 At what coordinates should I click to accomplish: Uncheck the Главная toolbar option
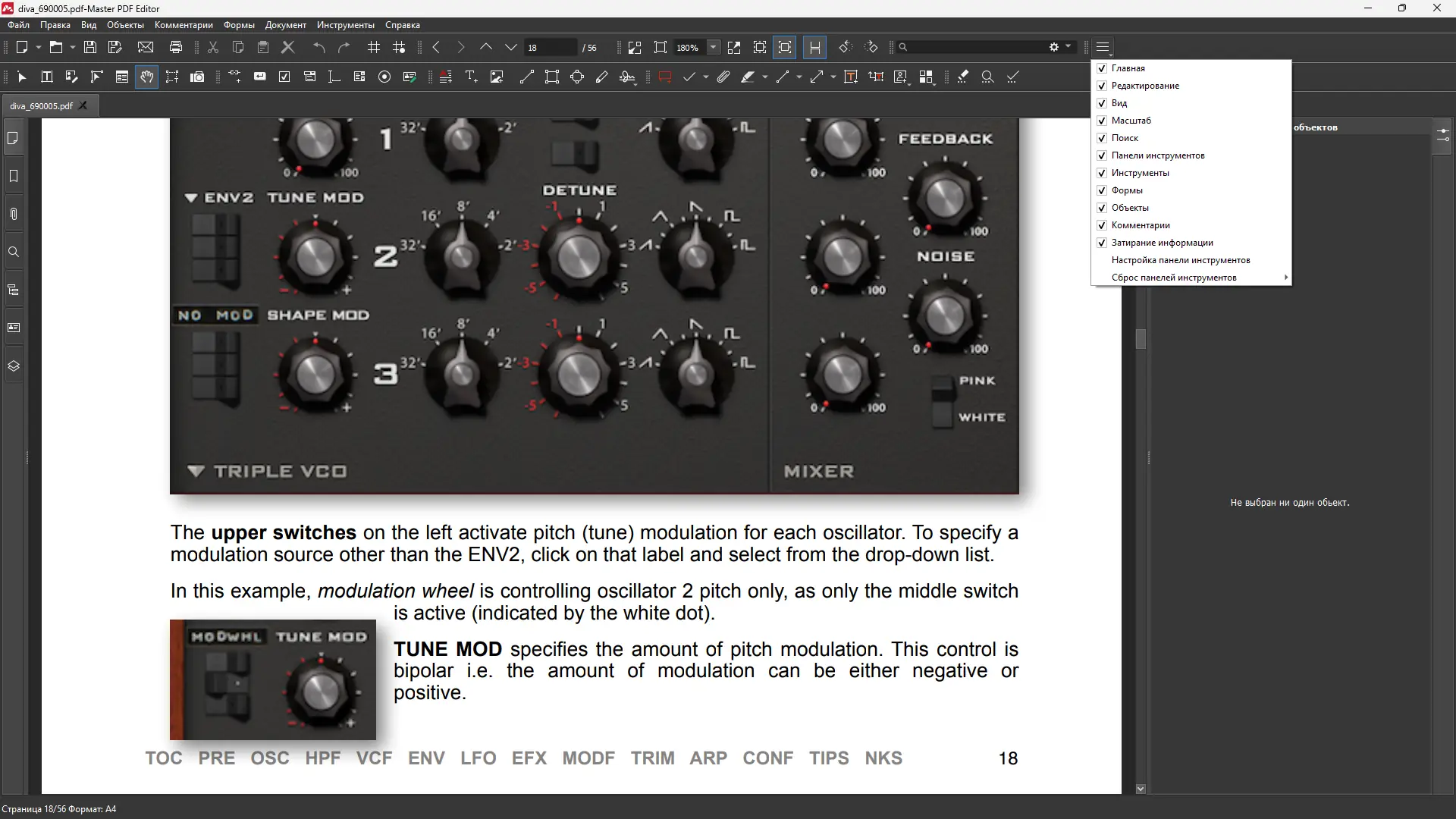[x=1102, y=68]
